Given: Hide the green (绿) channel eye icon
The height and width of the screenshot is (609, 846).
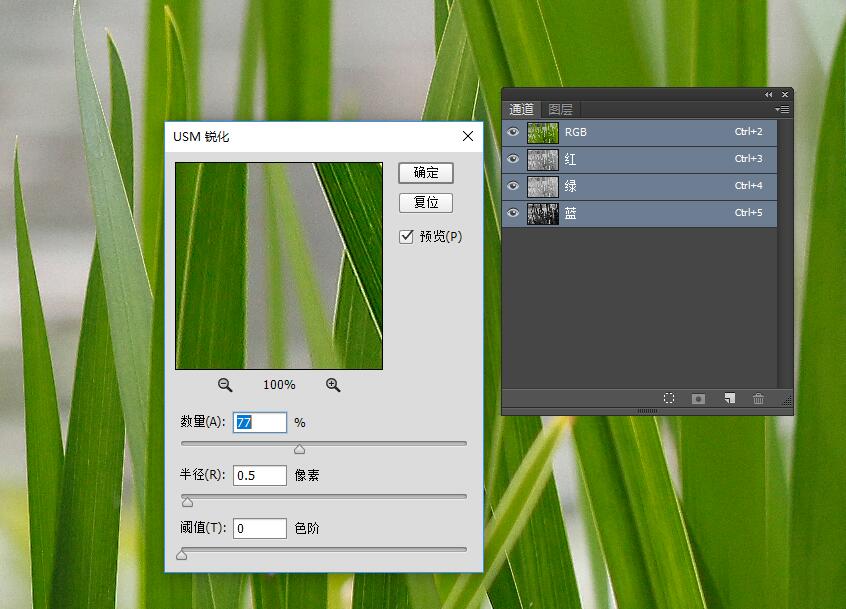Looking at the screenshot, I should (513, 186).
